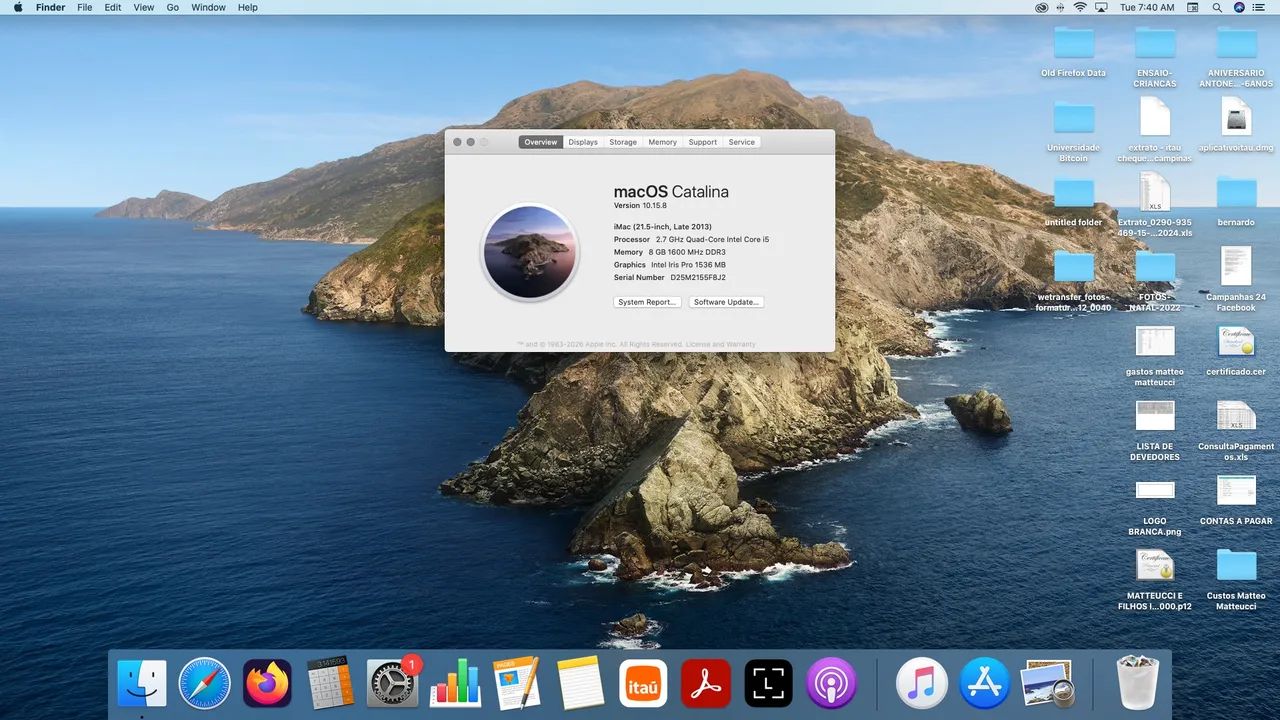This screenshot has width=1280, height=720.
Task: Switch to the Storage tab
Action: (623, 142)
